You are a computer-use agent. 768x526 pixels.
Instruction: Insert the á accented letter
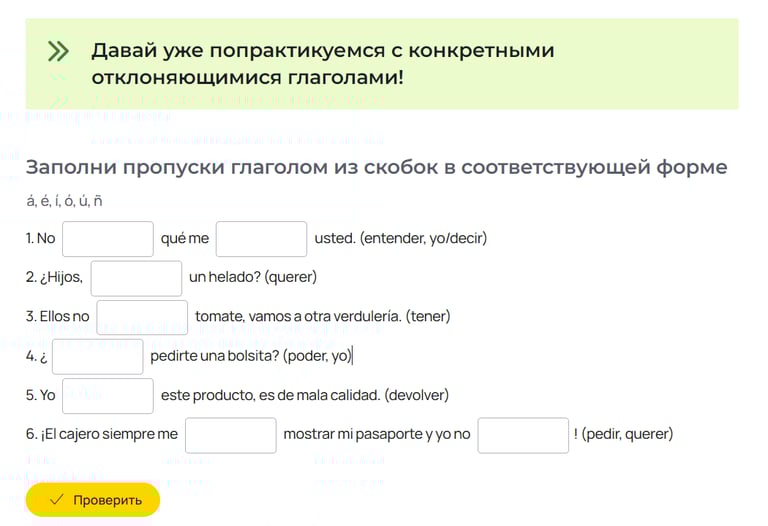click(x=31, y=201)
